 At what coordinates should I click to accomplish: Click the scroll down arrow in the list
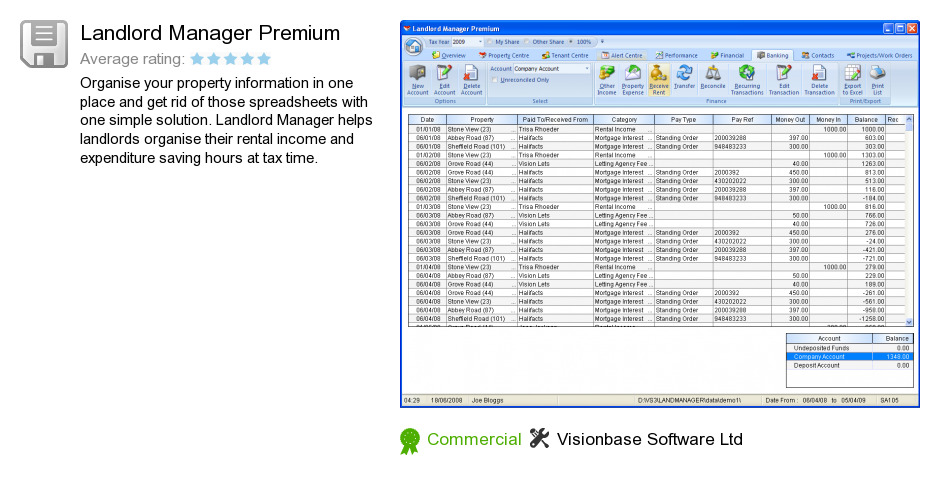pyautogui.click(x=909, y=322)
